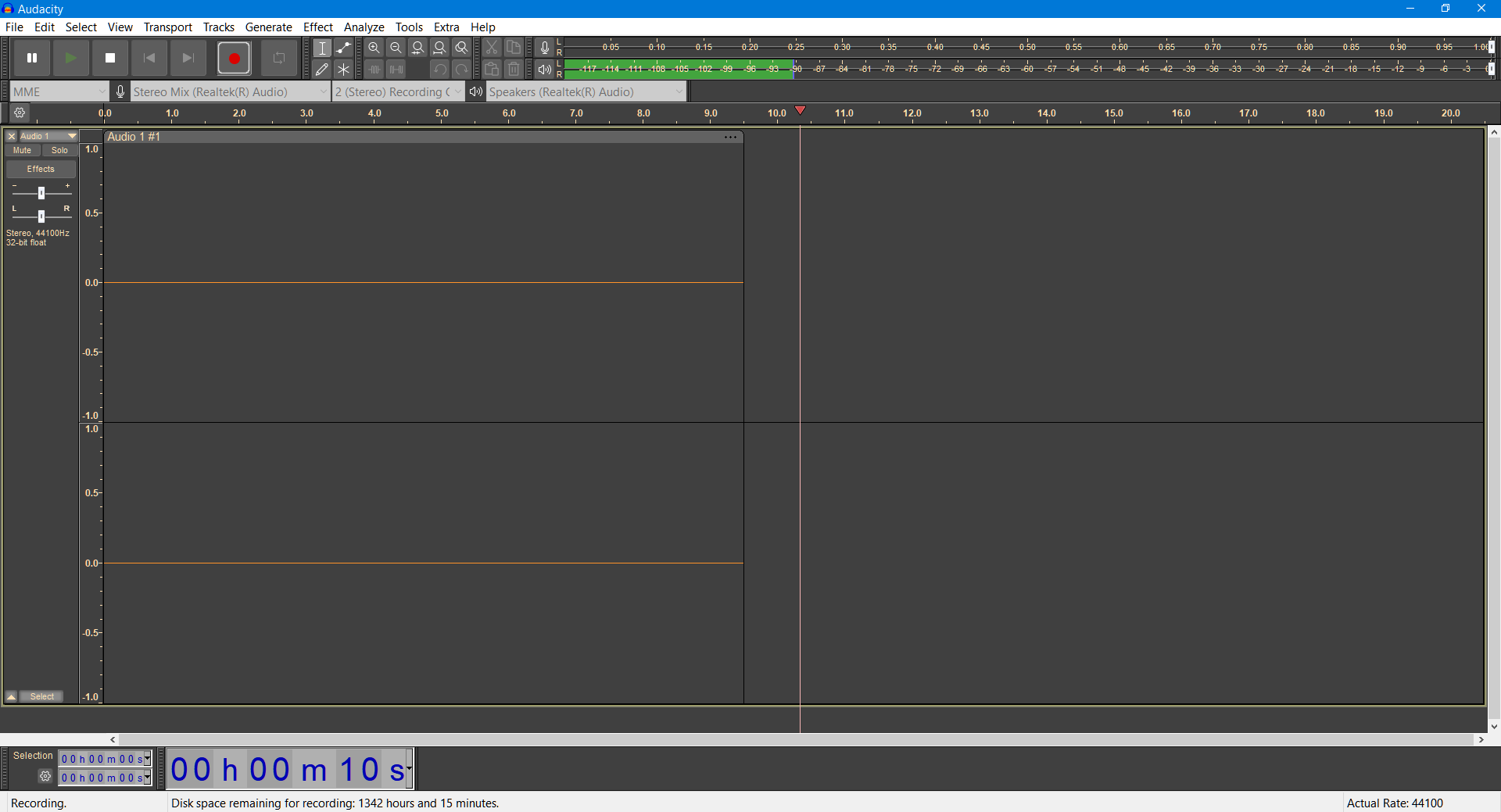Open the Help menu
This screenshot has width=1501, height=812.
point(483,27)
